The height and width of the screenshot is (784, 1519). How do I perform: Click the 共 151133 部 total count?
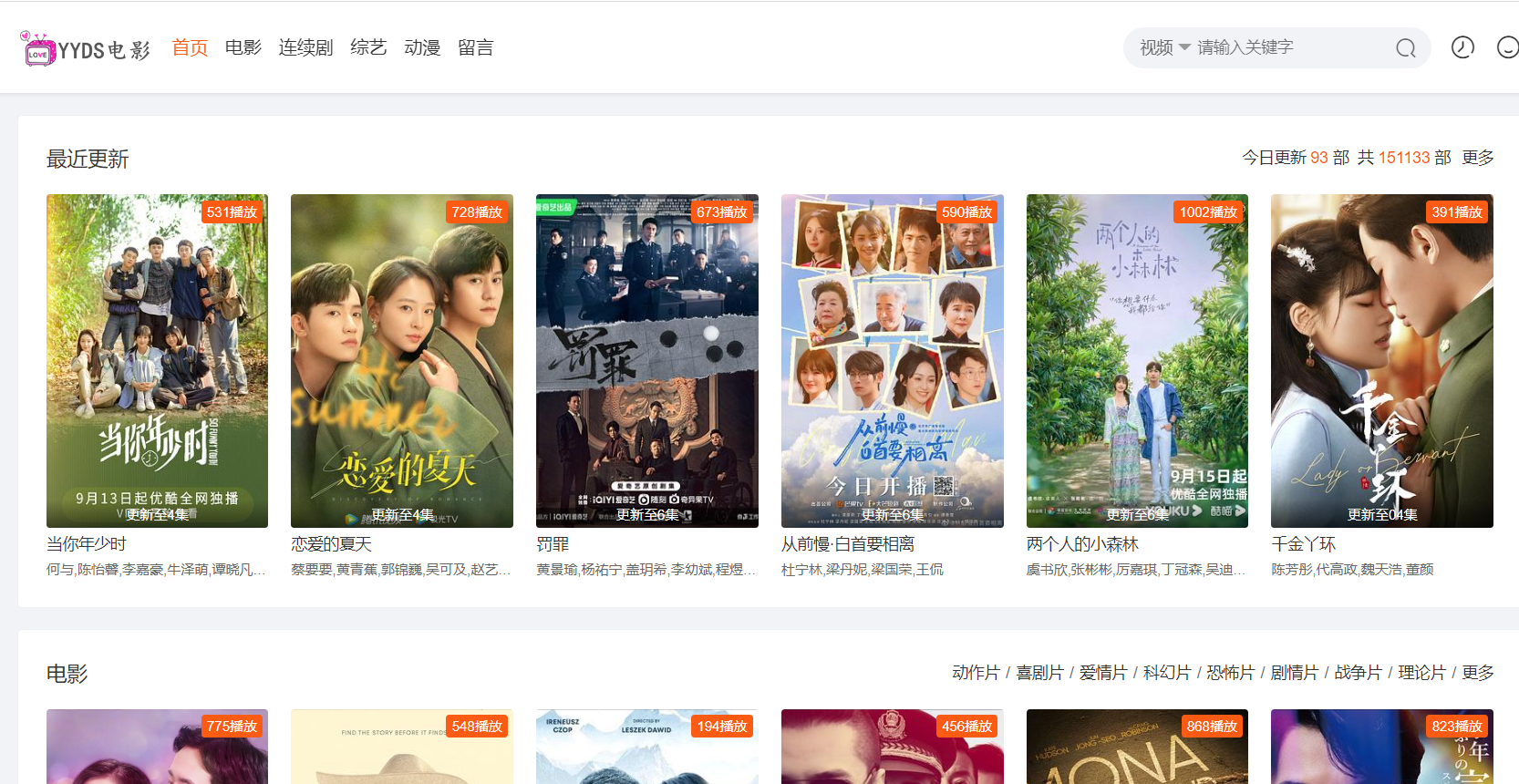(x=1404, y=158)
